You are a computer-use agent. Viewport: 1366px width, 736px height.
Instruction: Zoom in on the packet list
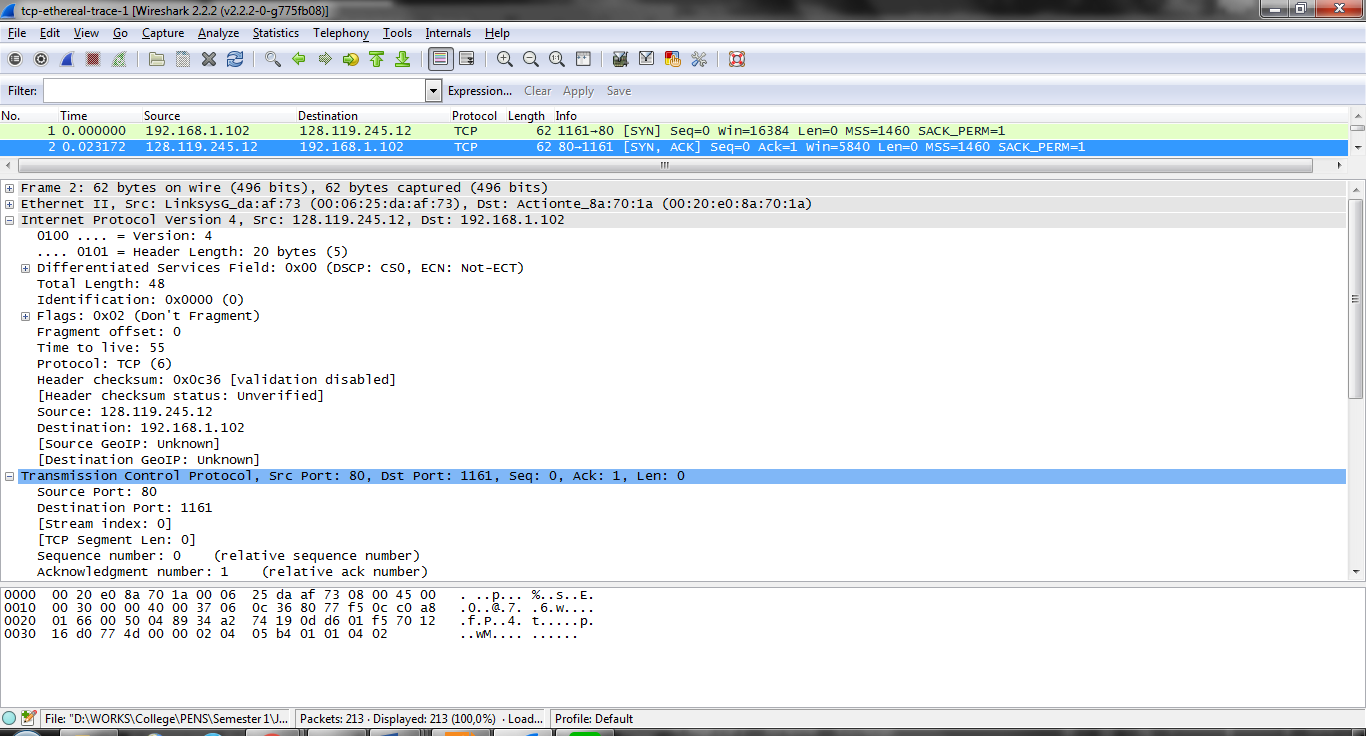(x=504, y=59)
